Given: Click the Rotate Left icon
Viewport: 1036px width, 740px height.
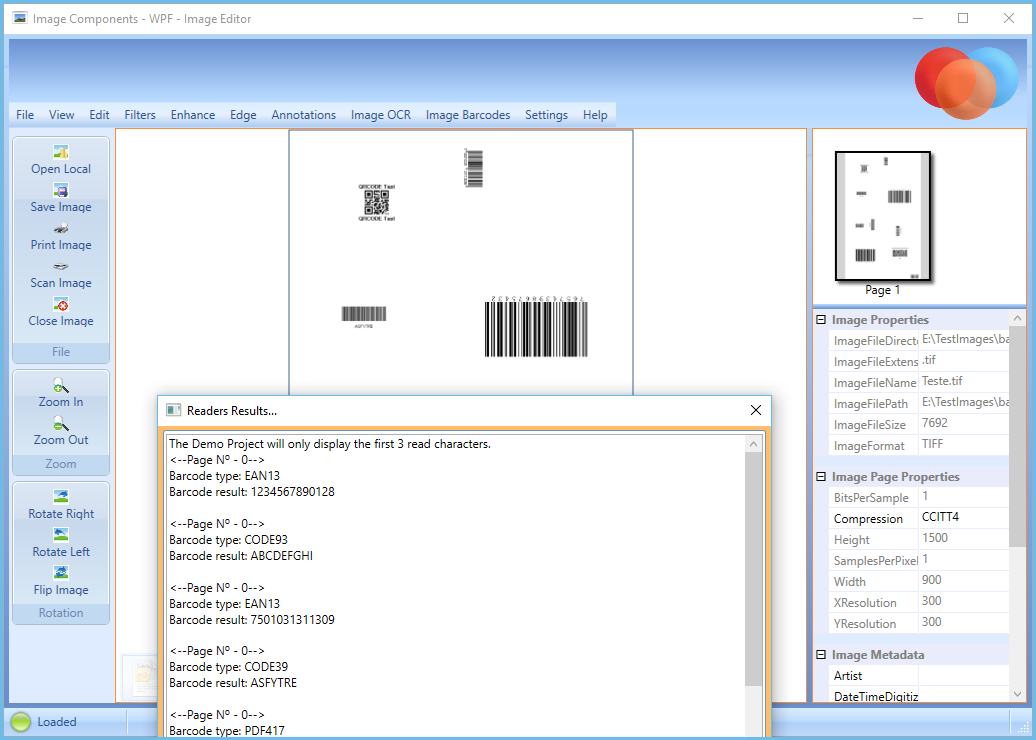Looking at the screenshot, I should [61, 535].
